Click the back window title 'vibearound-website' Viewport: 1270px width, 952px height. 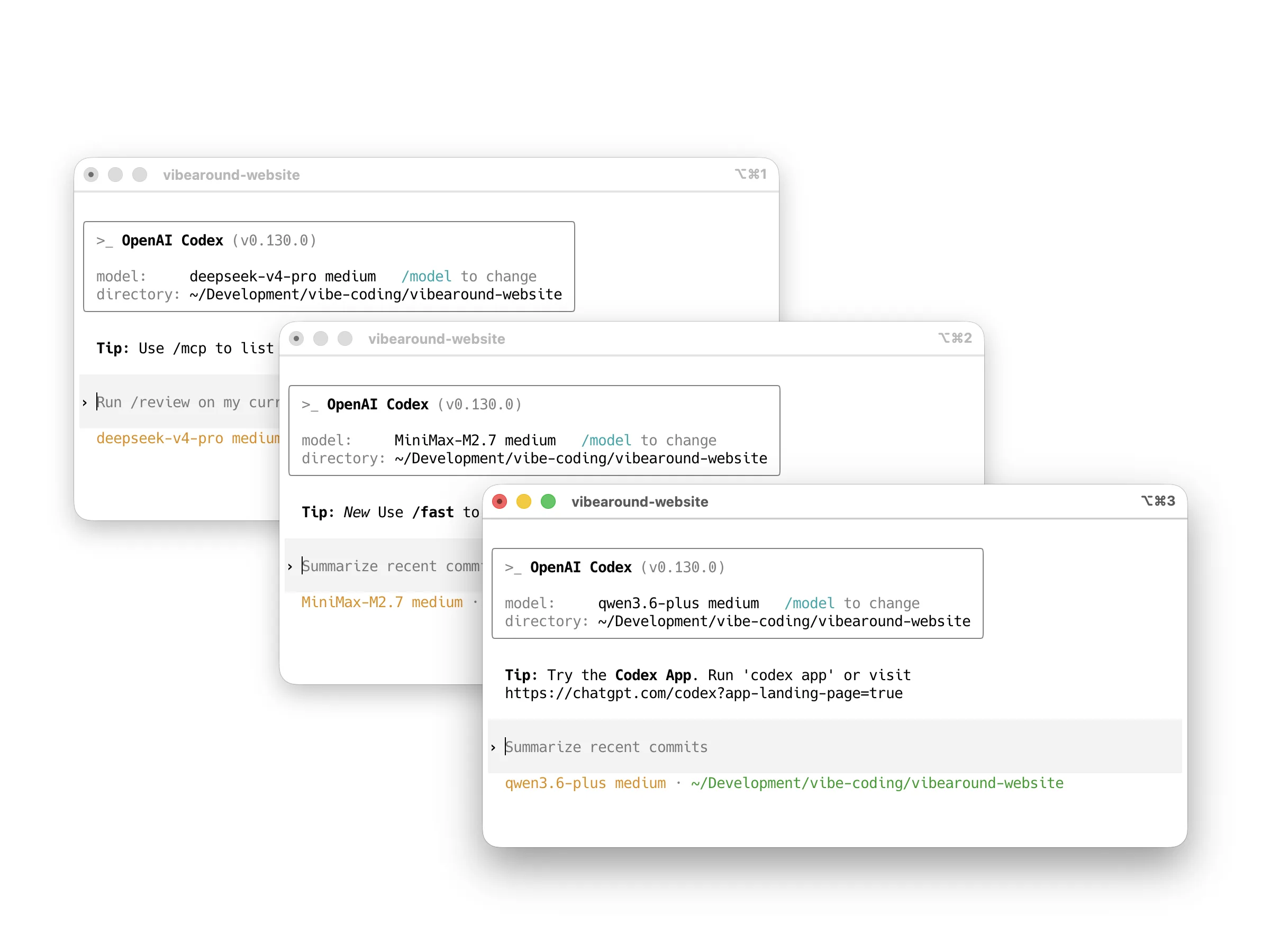tap(231, 175)
